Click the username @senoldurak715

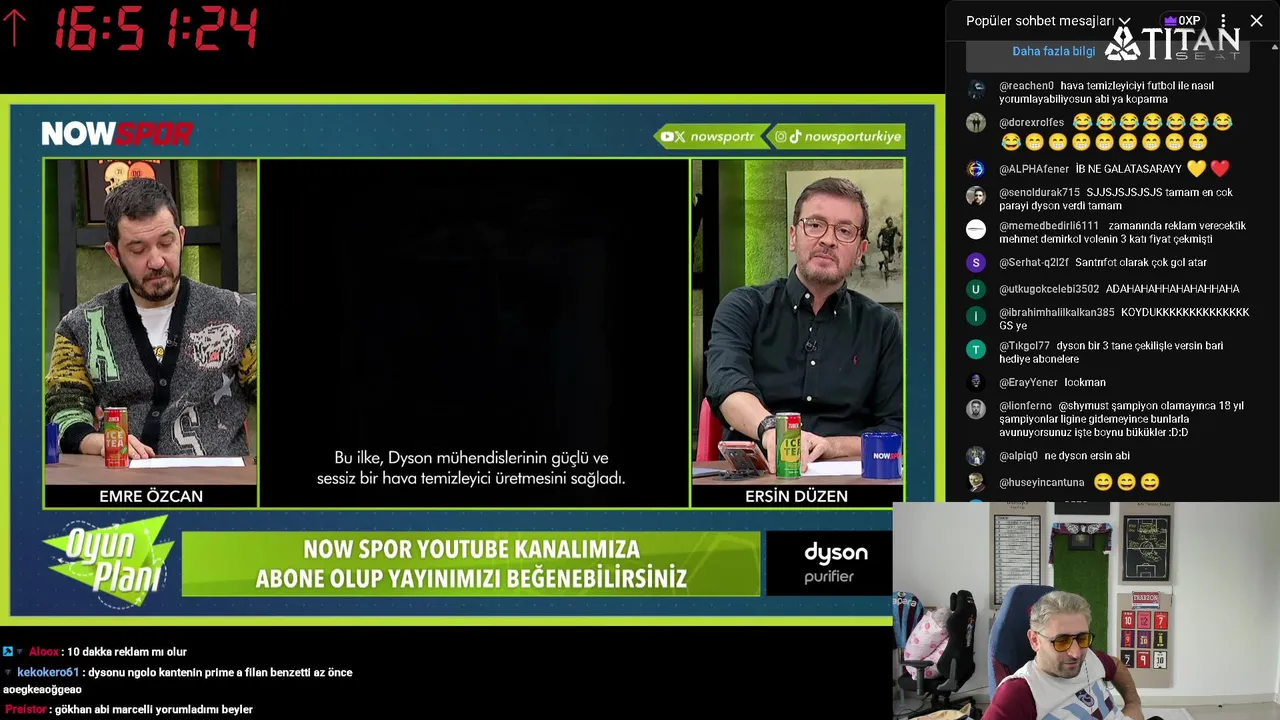[1039, 192]
